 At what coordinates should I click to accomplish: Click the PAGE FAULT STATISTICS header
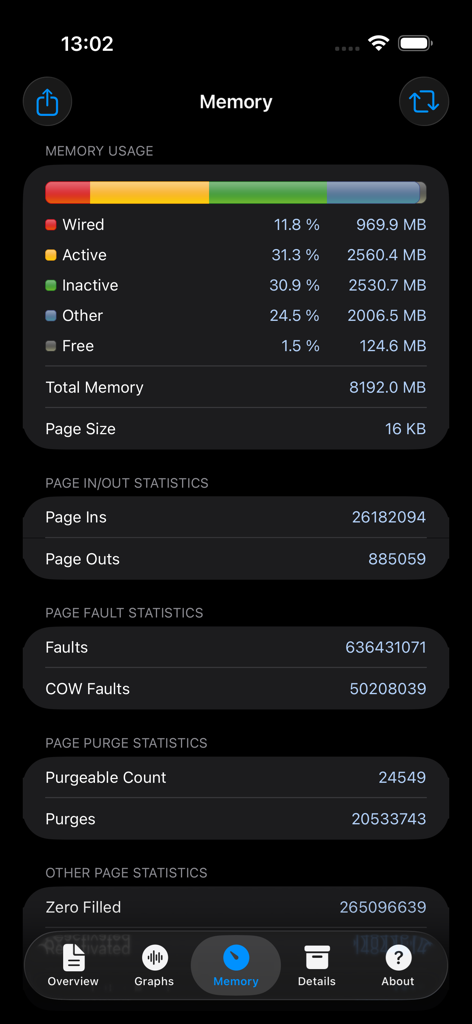124,613
